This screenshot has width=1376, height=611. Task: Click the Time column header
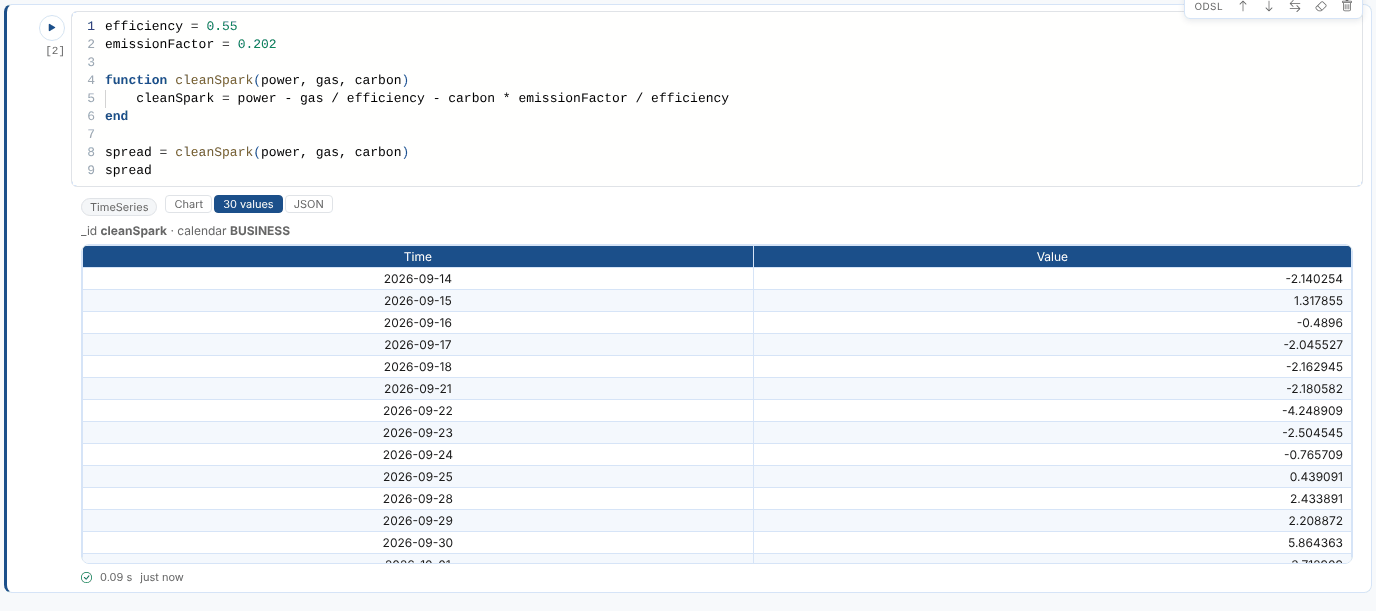(x=418, y=257)
